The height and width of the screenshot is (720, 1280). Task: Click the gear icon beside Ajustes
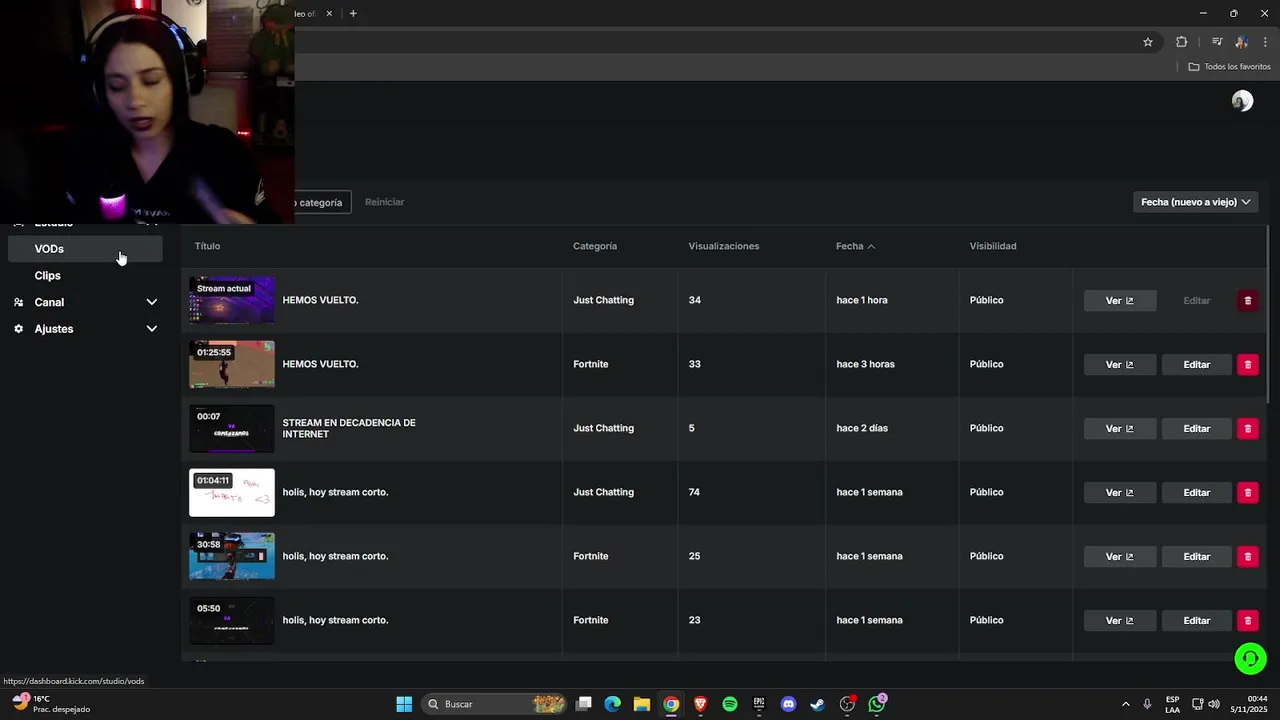[x=18, y=329]
